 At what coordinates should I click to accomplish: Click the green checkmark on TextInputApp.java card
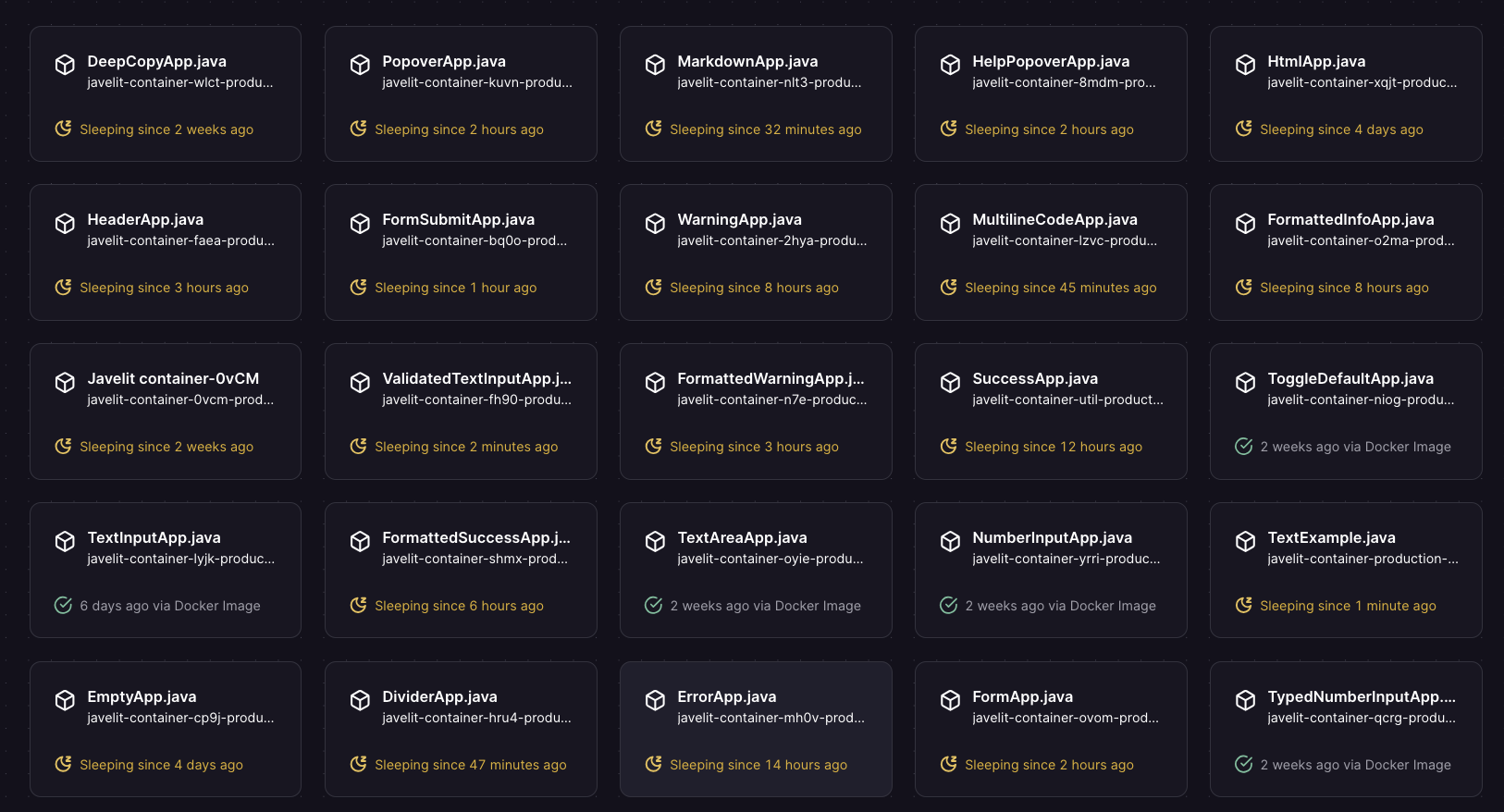tap(64, 606)
